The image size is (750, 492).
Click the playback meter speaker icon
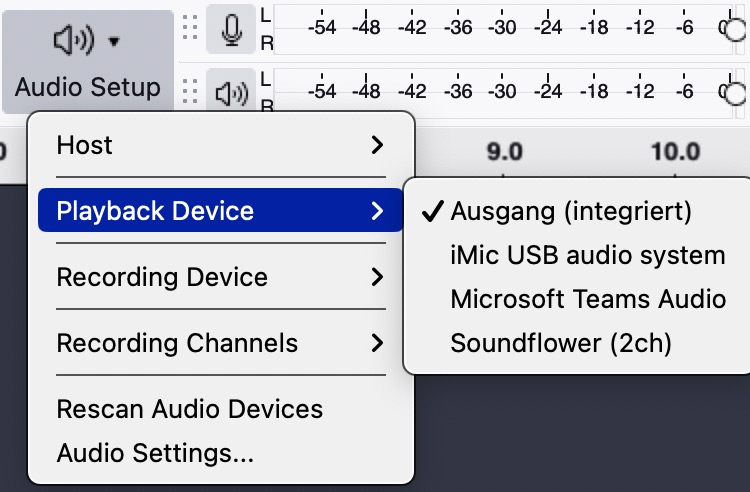click(x=232, y=93)
